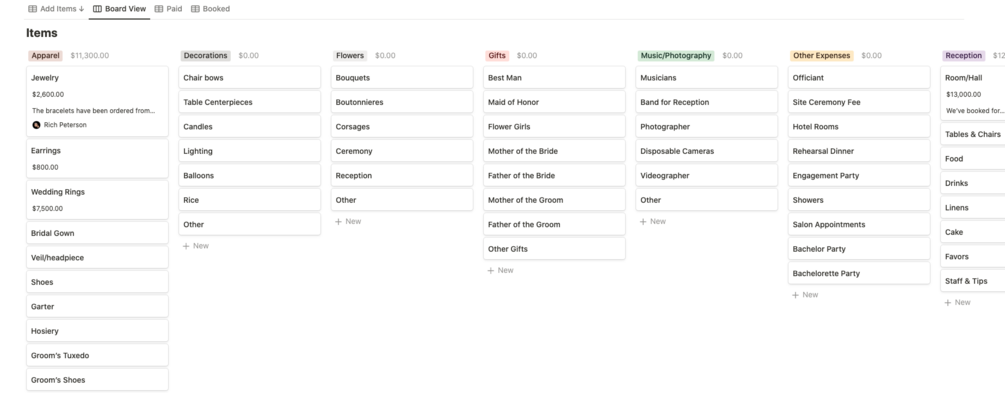Viewport: 1005px width, 393px height.
Task: Open the Boutonnieres card
Action: tap(402, 102)
